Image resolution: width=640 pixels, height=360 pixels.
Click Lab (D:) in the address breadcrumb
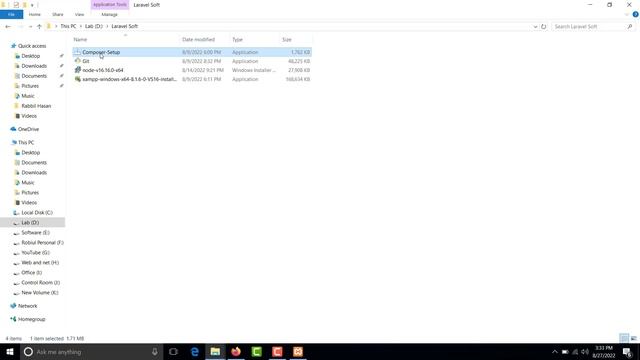(93, 26)
